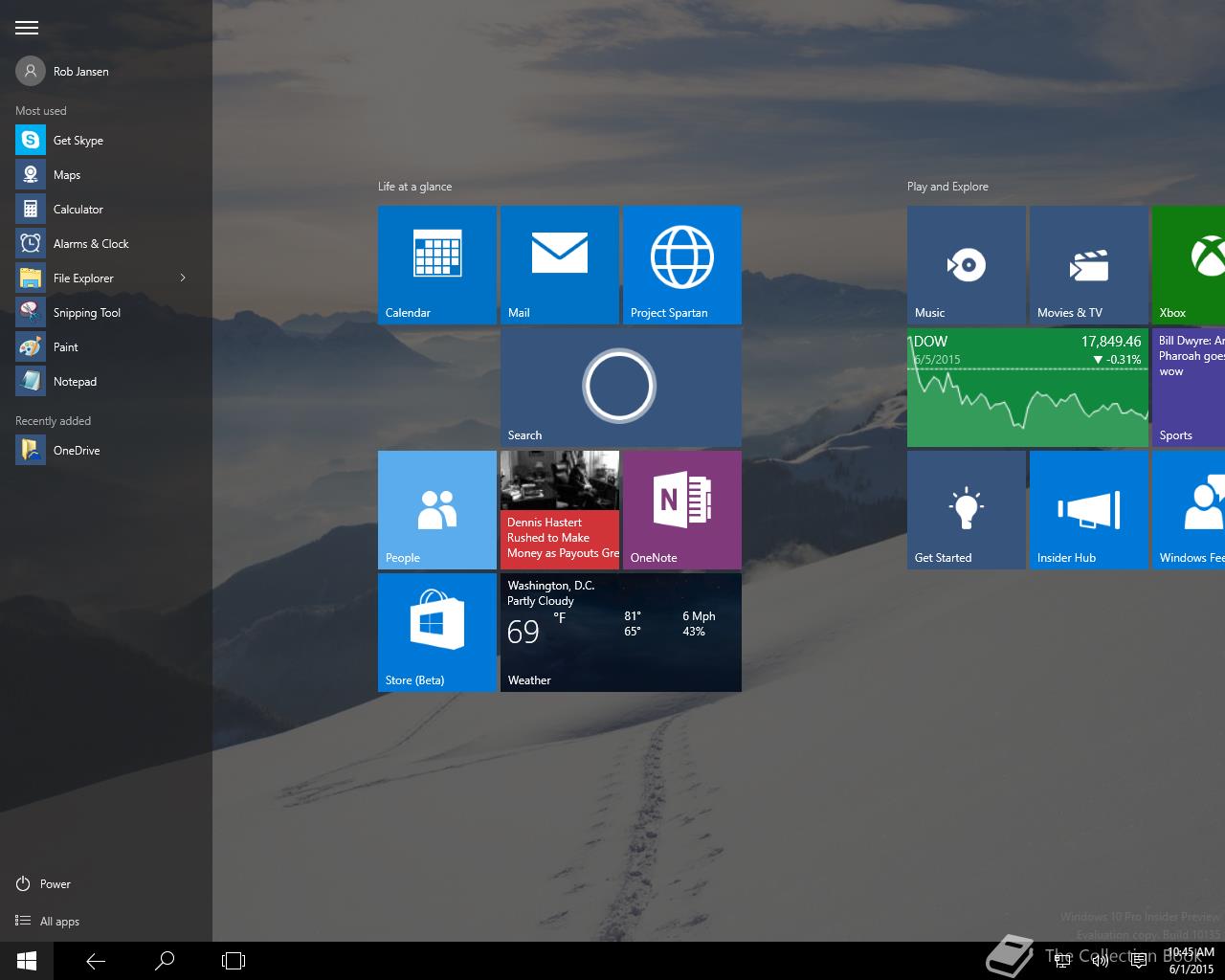1225x980 pixels.
Task: Open the hamburger menu at top left
Action: tap(27, 28)
